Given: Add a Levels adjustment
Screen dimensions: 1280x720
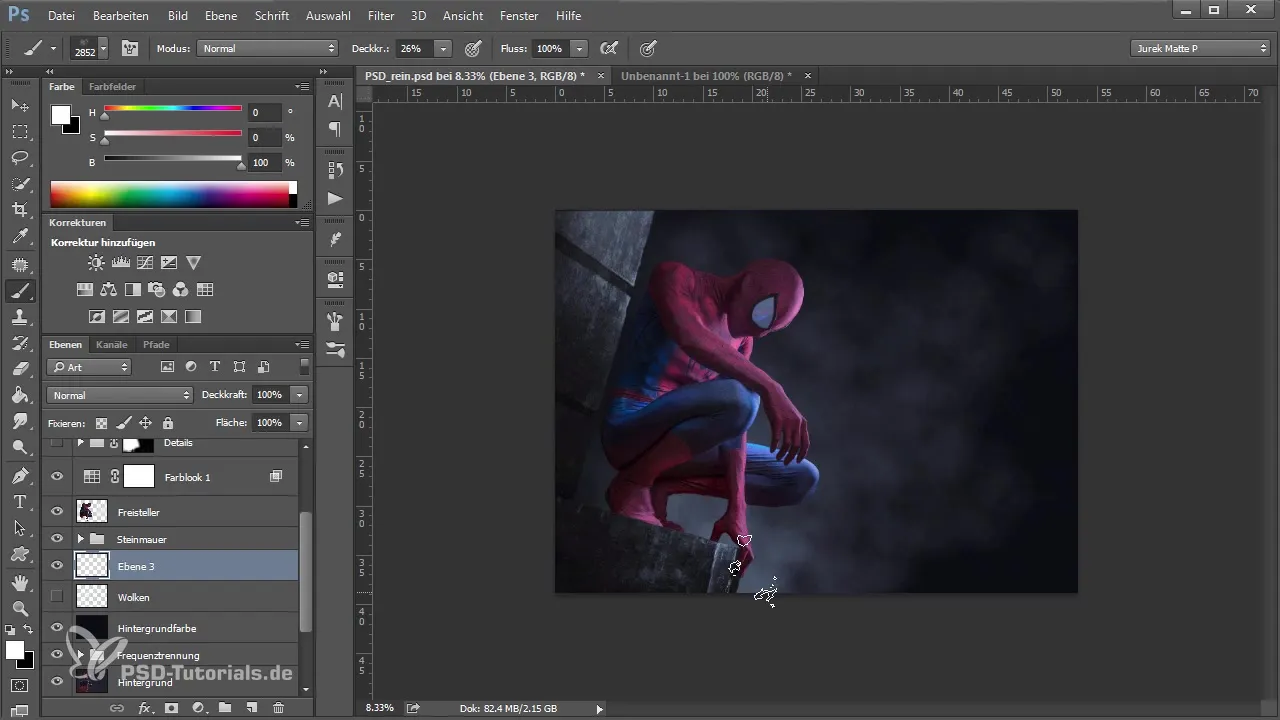Looking at the screenshot, I should click(x=121, y=263).
